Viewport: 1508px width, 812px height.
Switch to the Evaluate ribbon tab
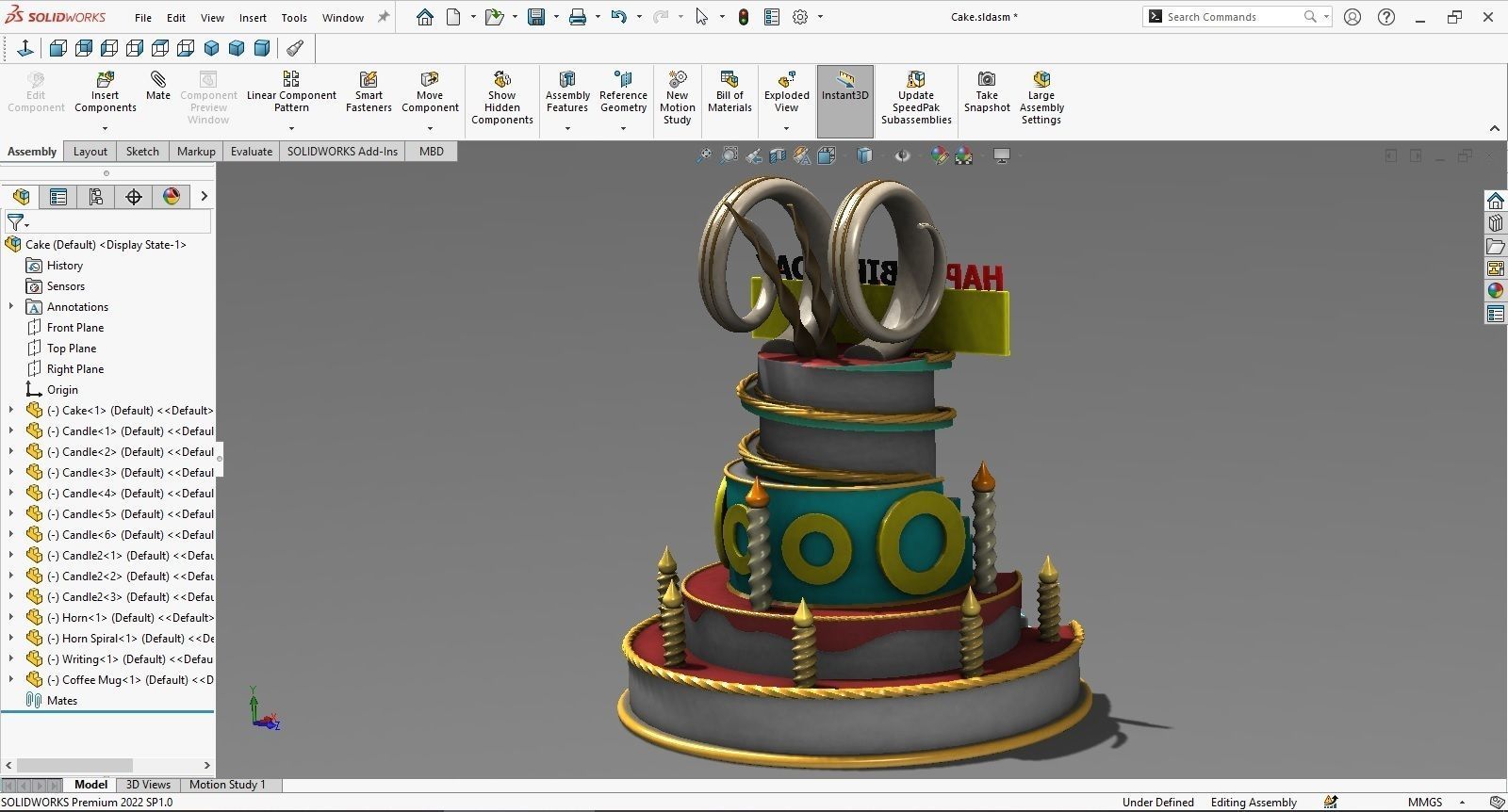tap(252, 151)
